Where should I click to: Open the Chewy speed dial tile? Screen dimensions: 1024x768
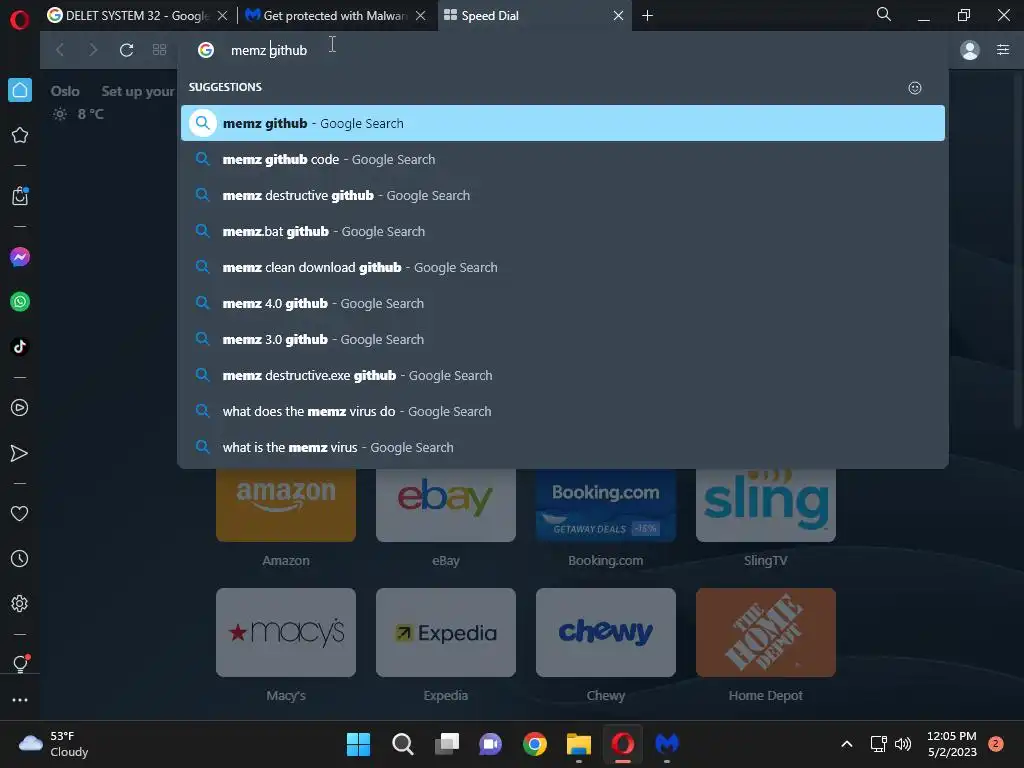coord(606,632)
